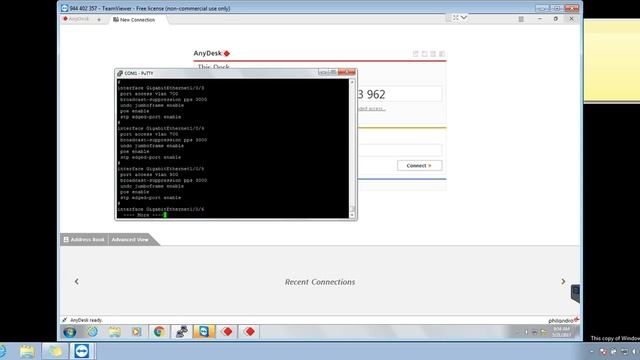640x360 pixels.
Task: Open the AnyDesk hamburger menu
Action: point(521,19)
